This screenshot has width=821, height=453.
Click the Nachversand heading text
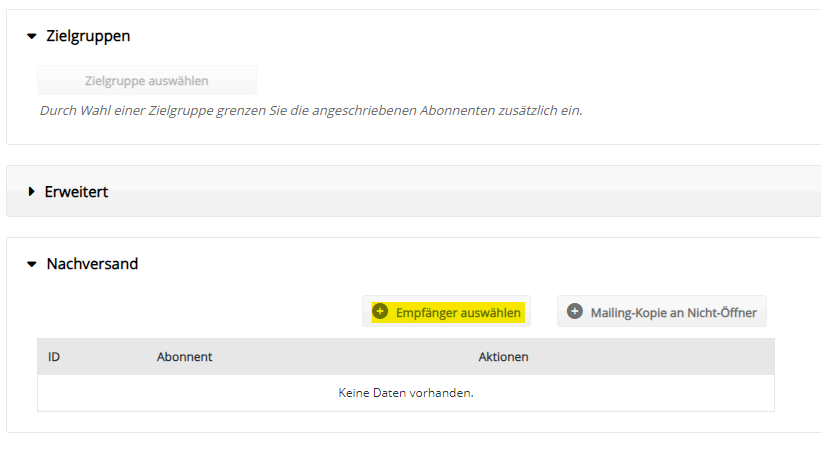[92, 263]
